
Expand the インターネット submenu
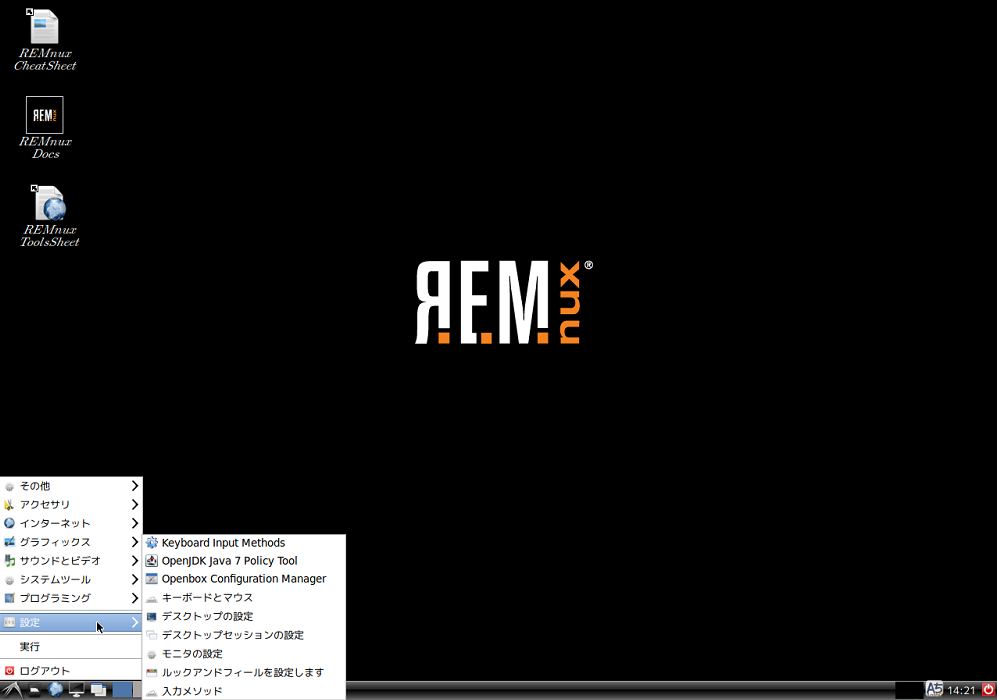(x=71, y=523)
